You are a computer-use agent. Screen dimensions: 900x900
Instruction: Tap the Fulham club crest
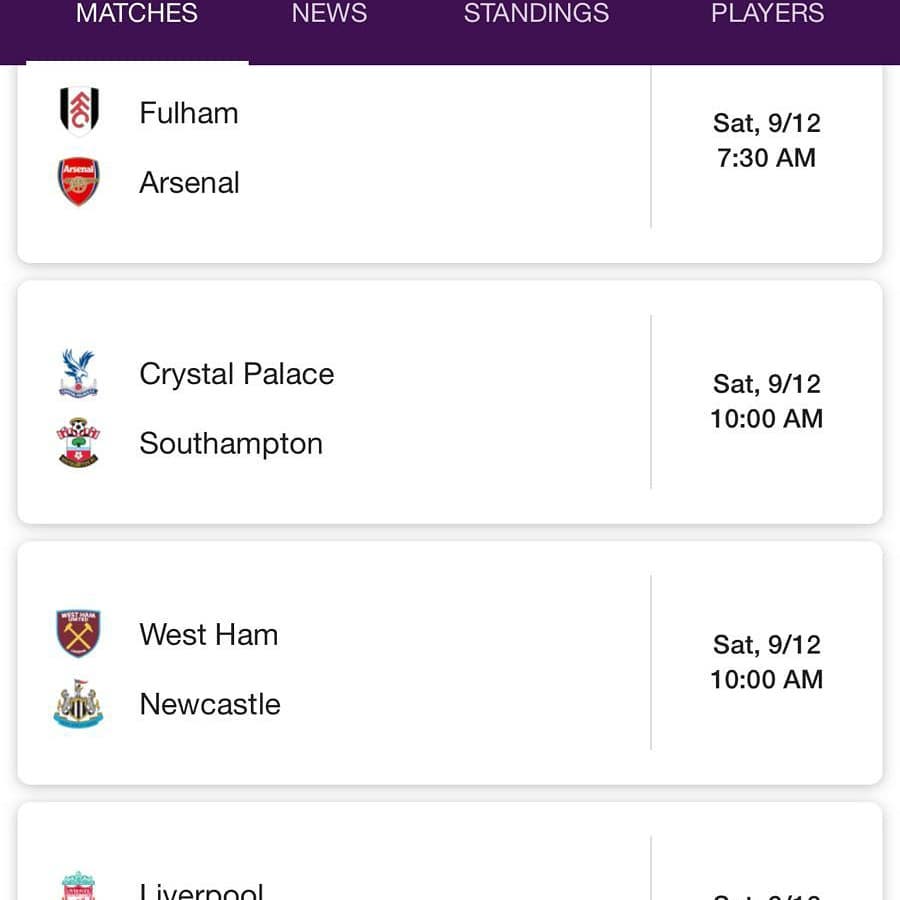click(79, 111)
